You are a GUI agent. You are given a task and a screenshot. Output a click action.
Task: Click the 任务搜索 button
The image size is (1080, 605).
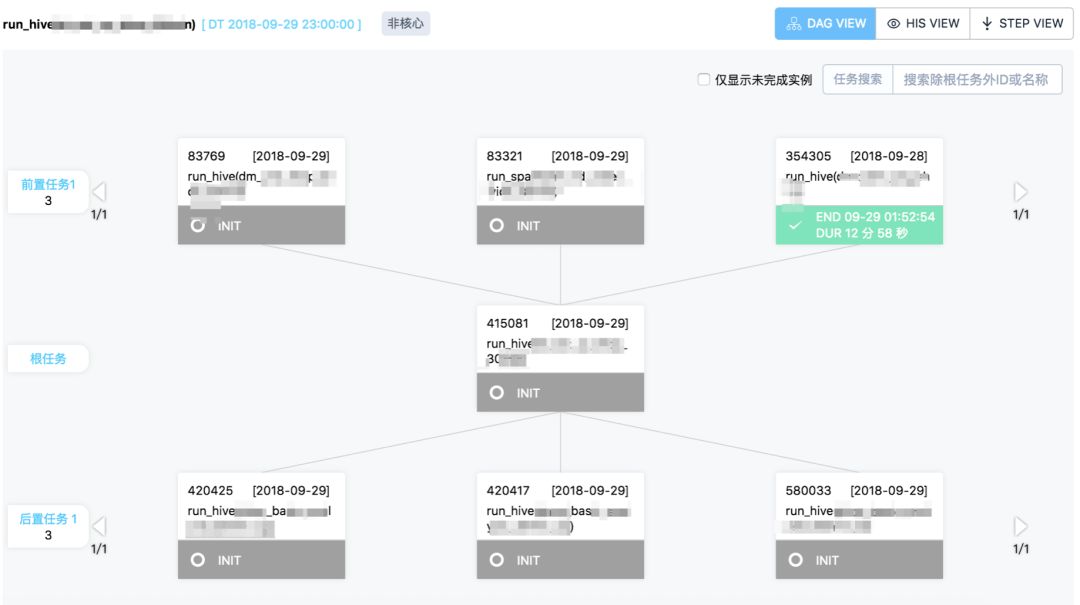(x=858, y=79)
